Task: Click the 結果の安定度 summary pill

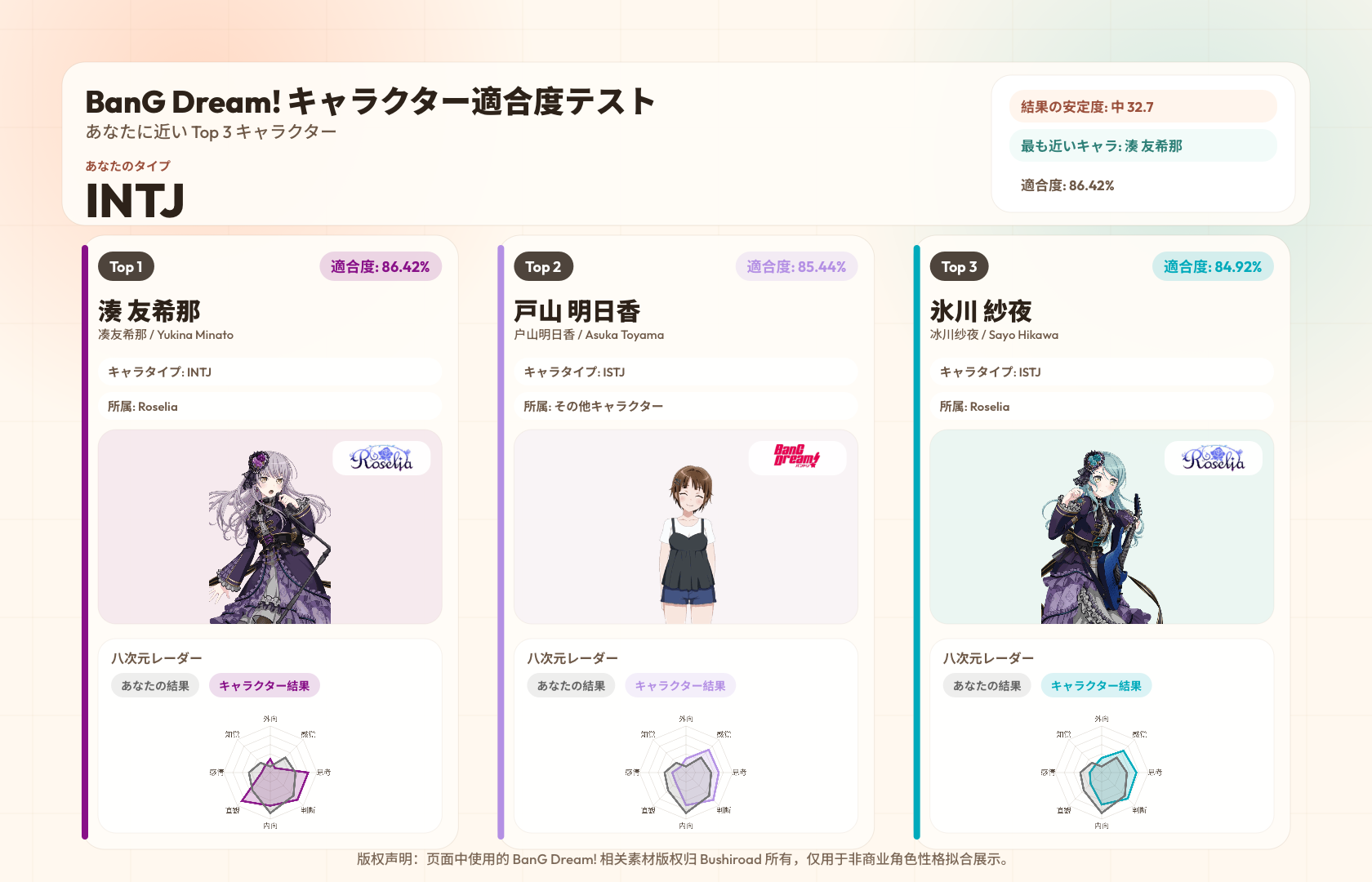Action: (x=1143, y=107)
